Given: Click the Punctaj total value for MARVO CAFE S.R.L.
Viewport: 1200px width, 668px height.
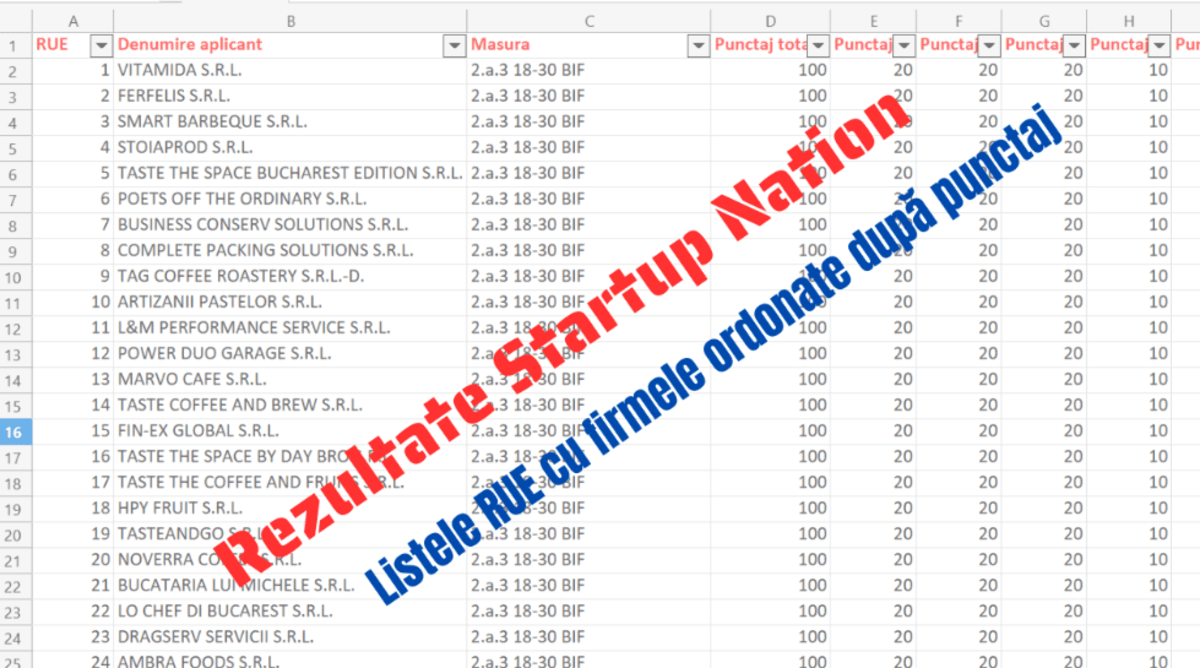Looking at the screenshot, I should pyautogui.click(x=771, y=379).
